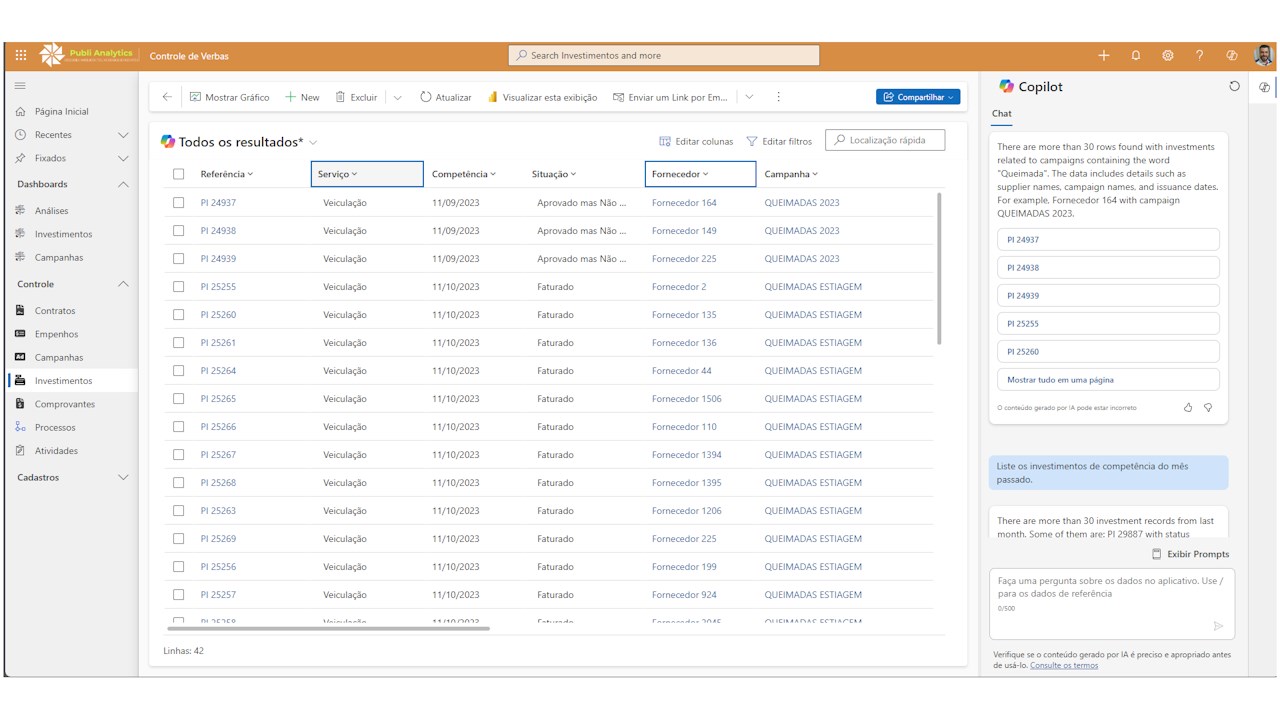Check the row PI 25268 checkbox
This screenshot has height=720, width=1280.
[179, 482]
